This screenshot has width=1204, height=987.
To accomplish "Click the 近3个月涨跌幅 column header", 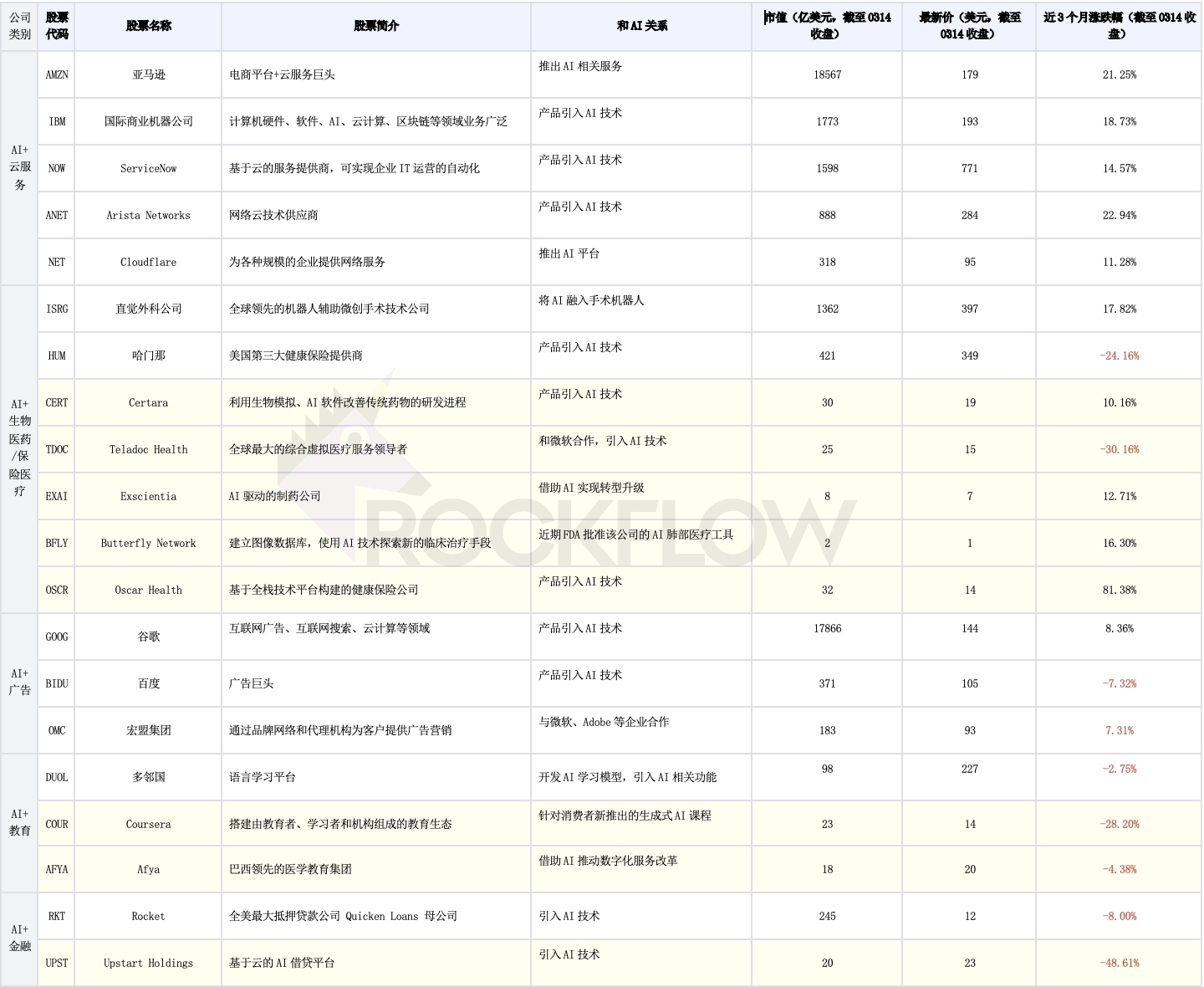I will (1119, 26).
